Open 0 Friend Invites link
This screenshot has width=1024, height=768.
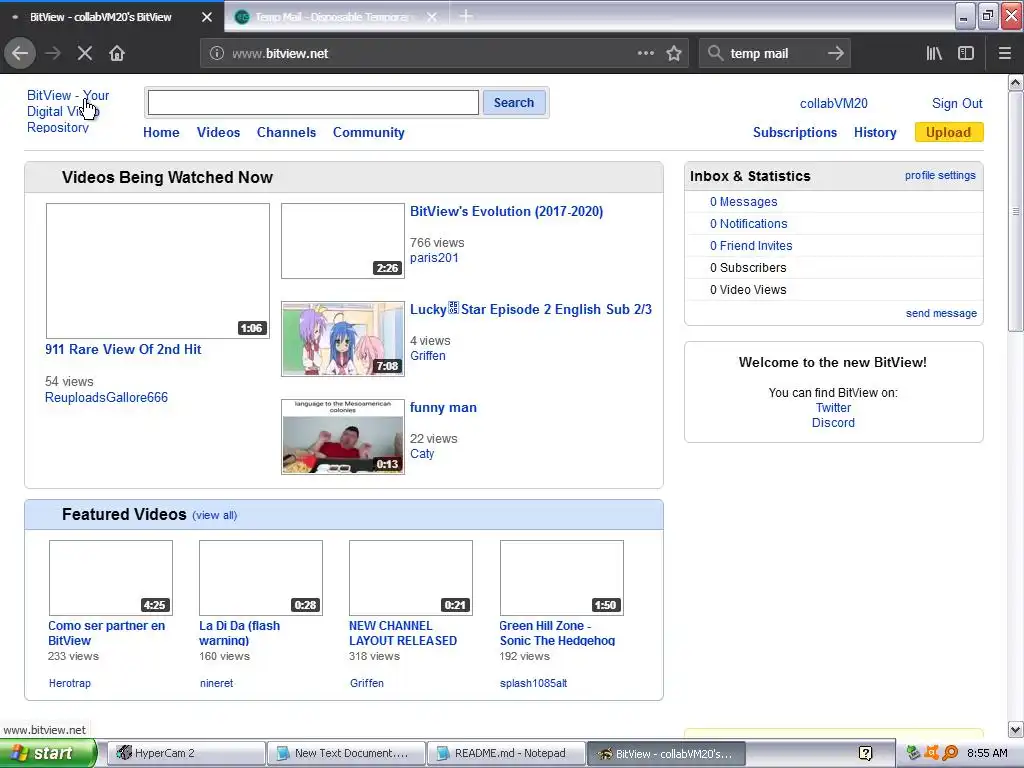751,246
